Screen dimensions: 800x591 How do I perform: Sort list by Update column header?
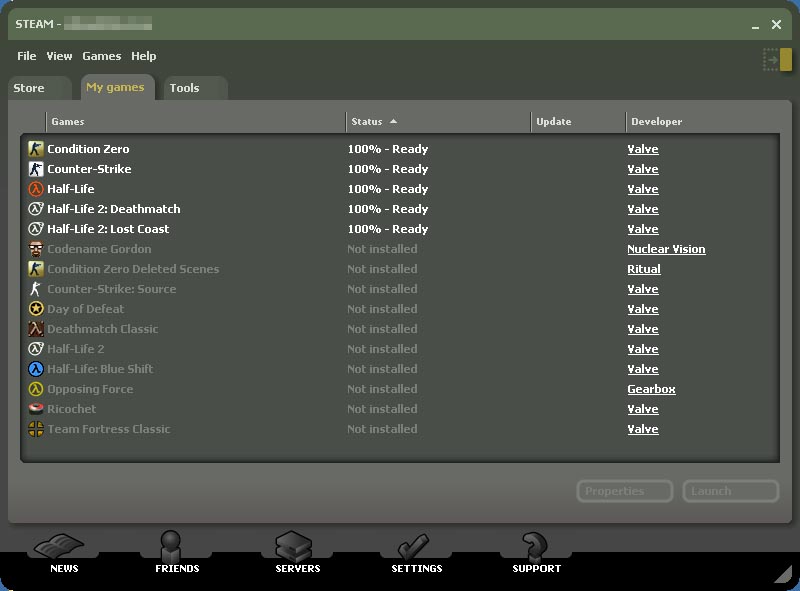click(578, 121)
